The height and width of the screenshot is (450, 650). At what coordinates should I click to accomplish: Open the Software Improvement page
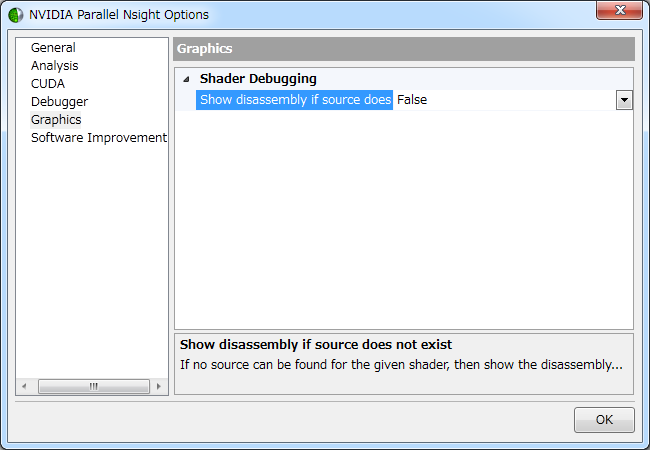pos(98,137)
